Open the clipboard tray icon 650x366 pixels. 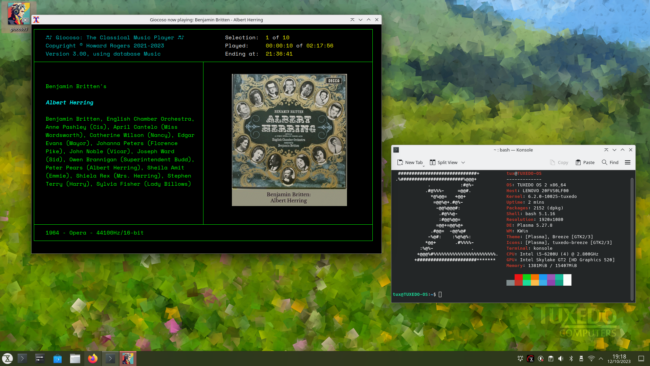click(x=551, y=359)
